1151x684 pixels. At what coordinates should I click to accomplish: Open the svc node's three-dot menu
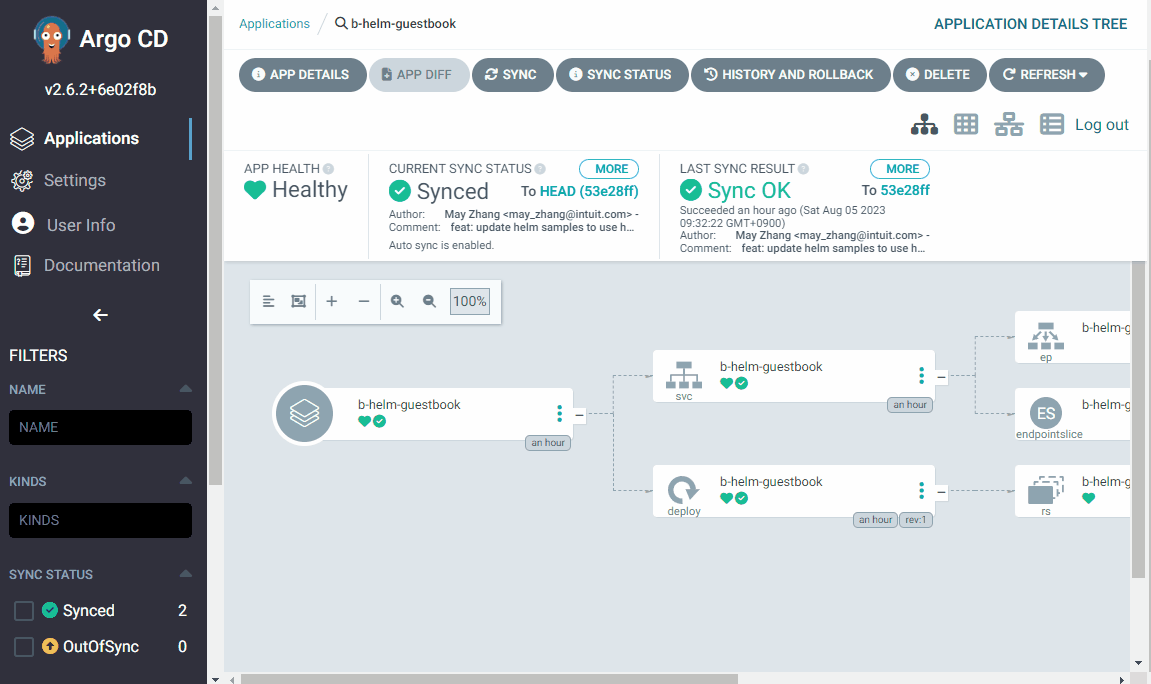(x=921, y=376)
